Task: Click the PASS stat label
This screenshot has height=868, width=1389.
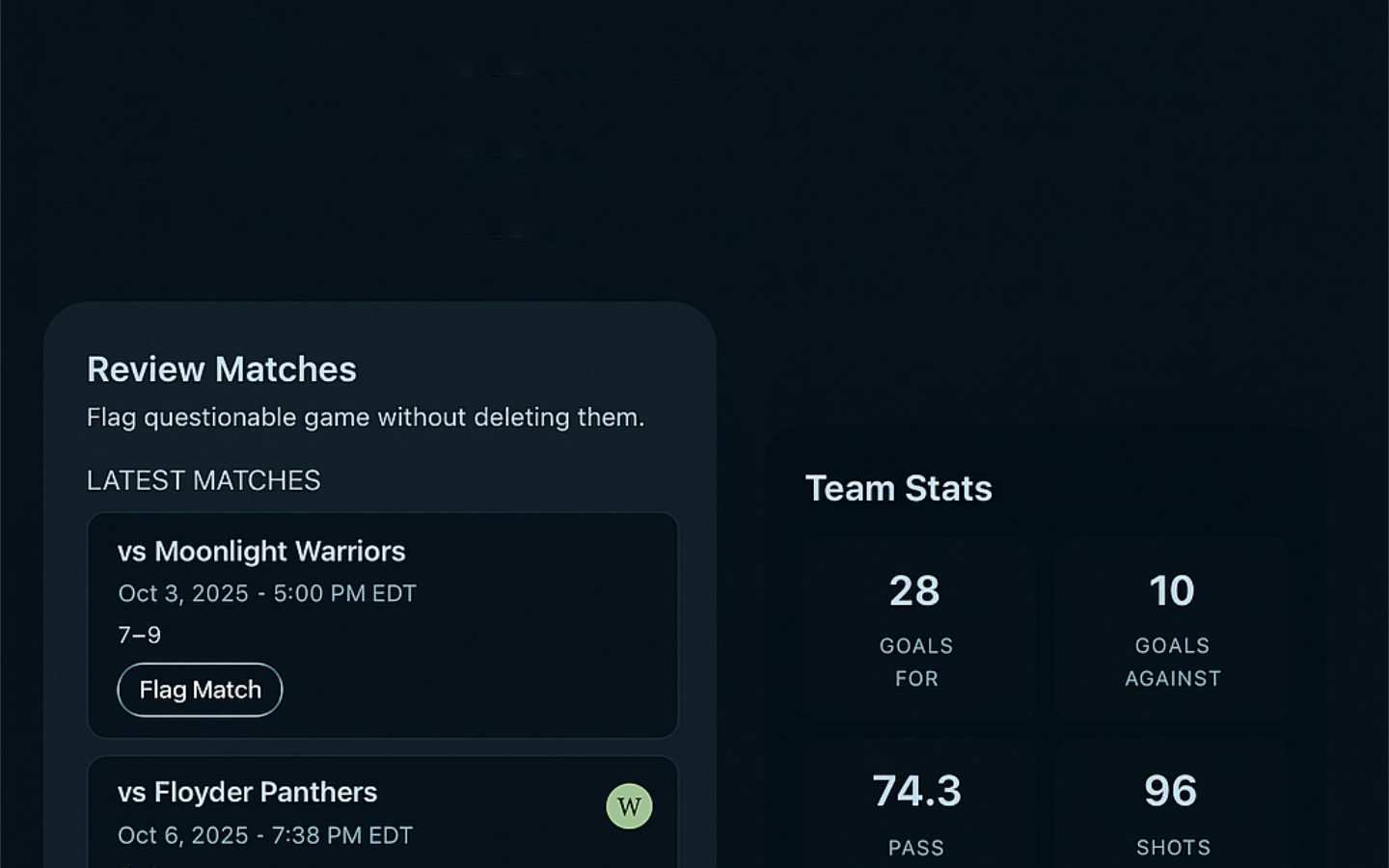Action: click(916, 849)
